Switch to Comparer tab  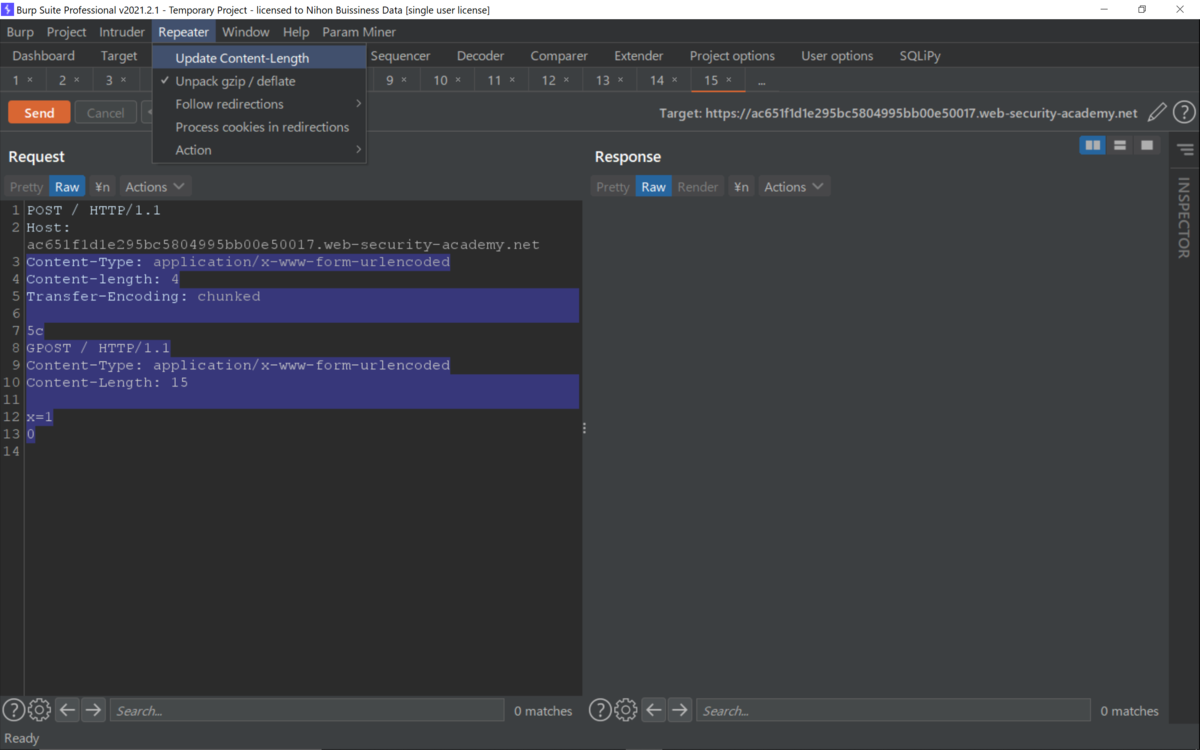point(559,56)
